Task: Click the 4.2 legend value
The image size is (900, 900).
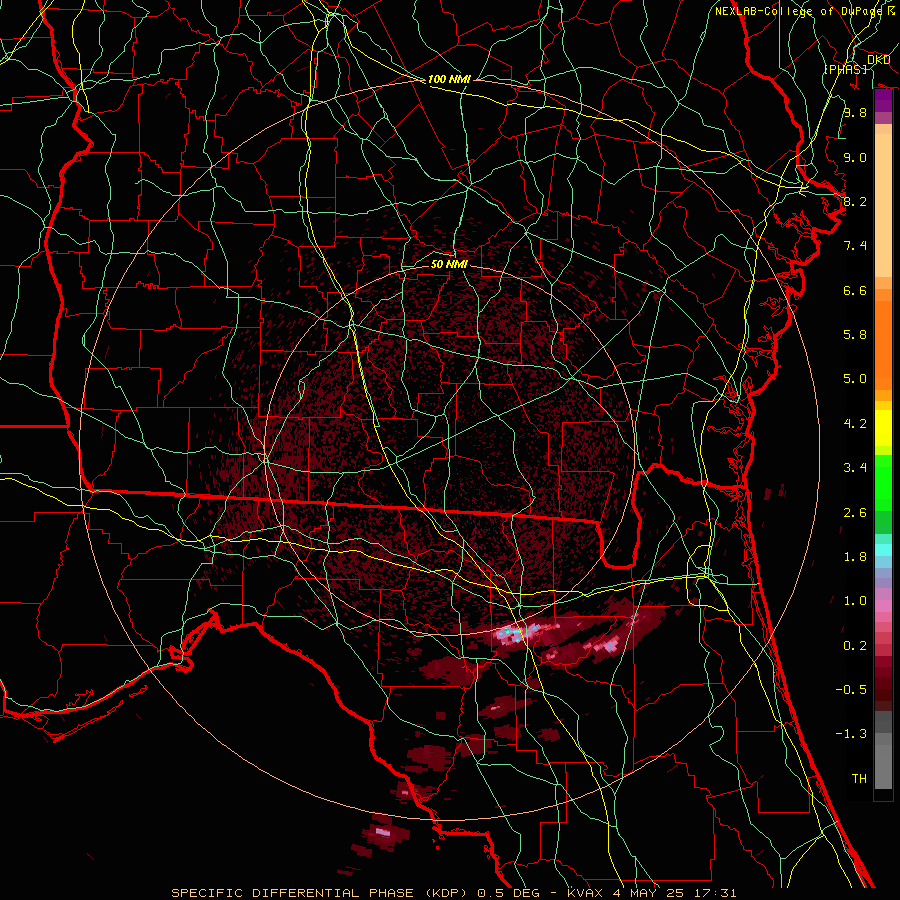Action: click(855, 424)
